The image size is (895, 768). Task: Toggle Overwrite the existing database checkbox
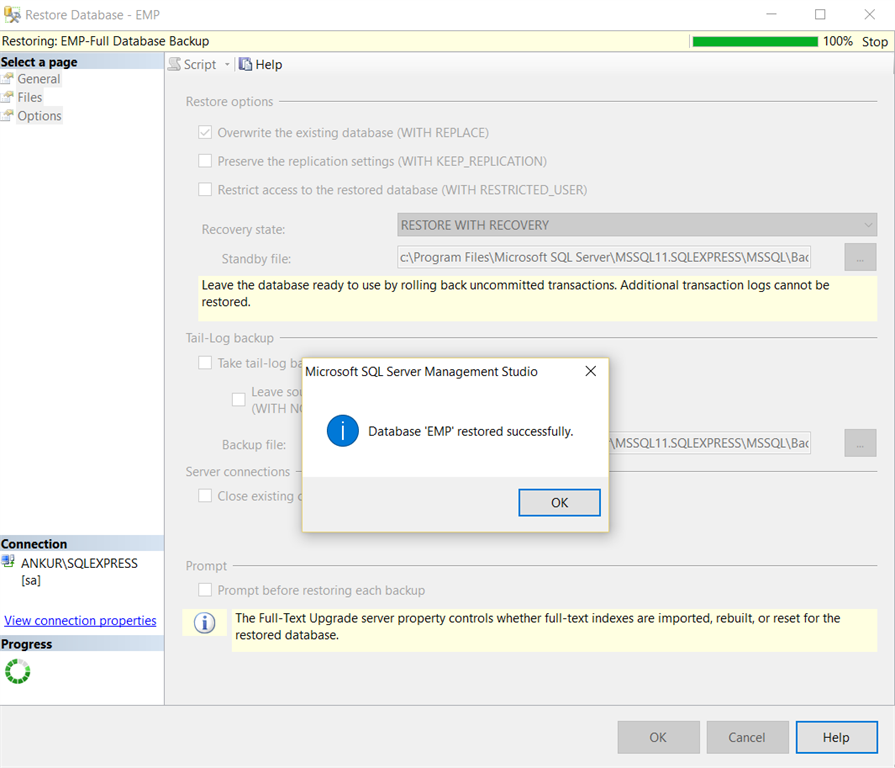click(205, 132)
